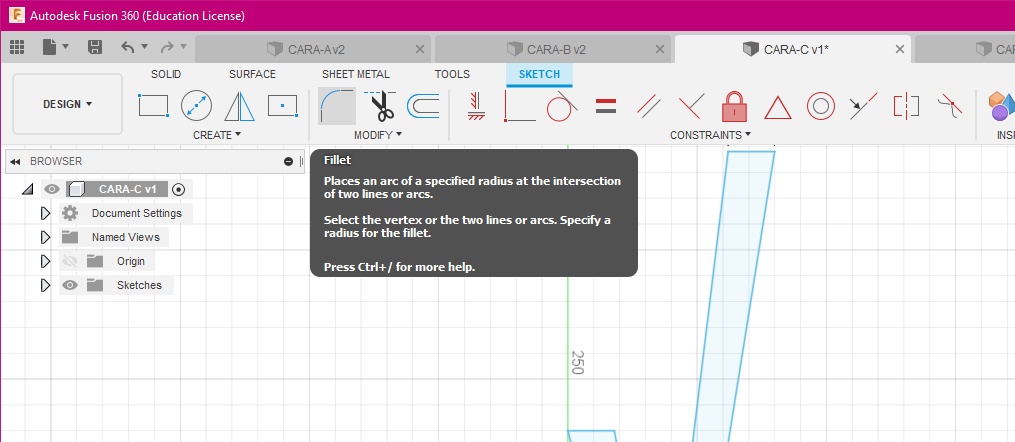Click the File document icon
Image resolution: width=1015 pixels, height=442 pixels.
coord(50,47)
